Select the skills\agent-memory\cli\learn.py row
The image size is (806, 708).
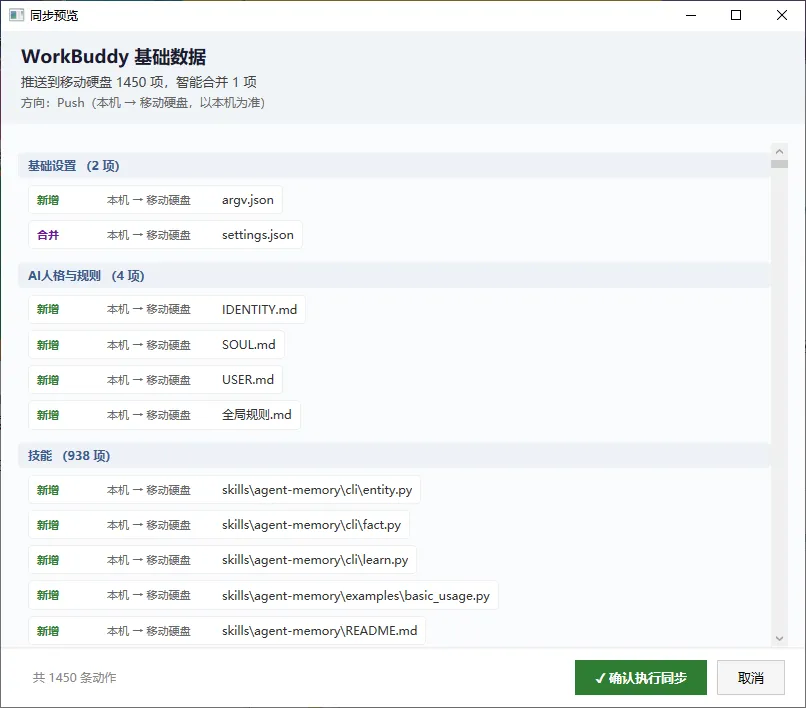click(223, 560)
